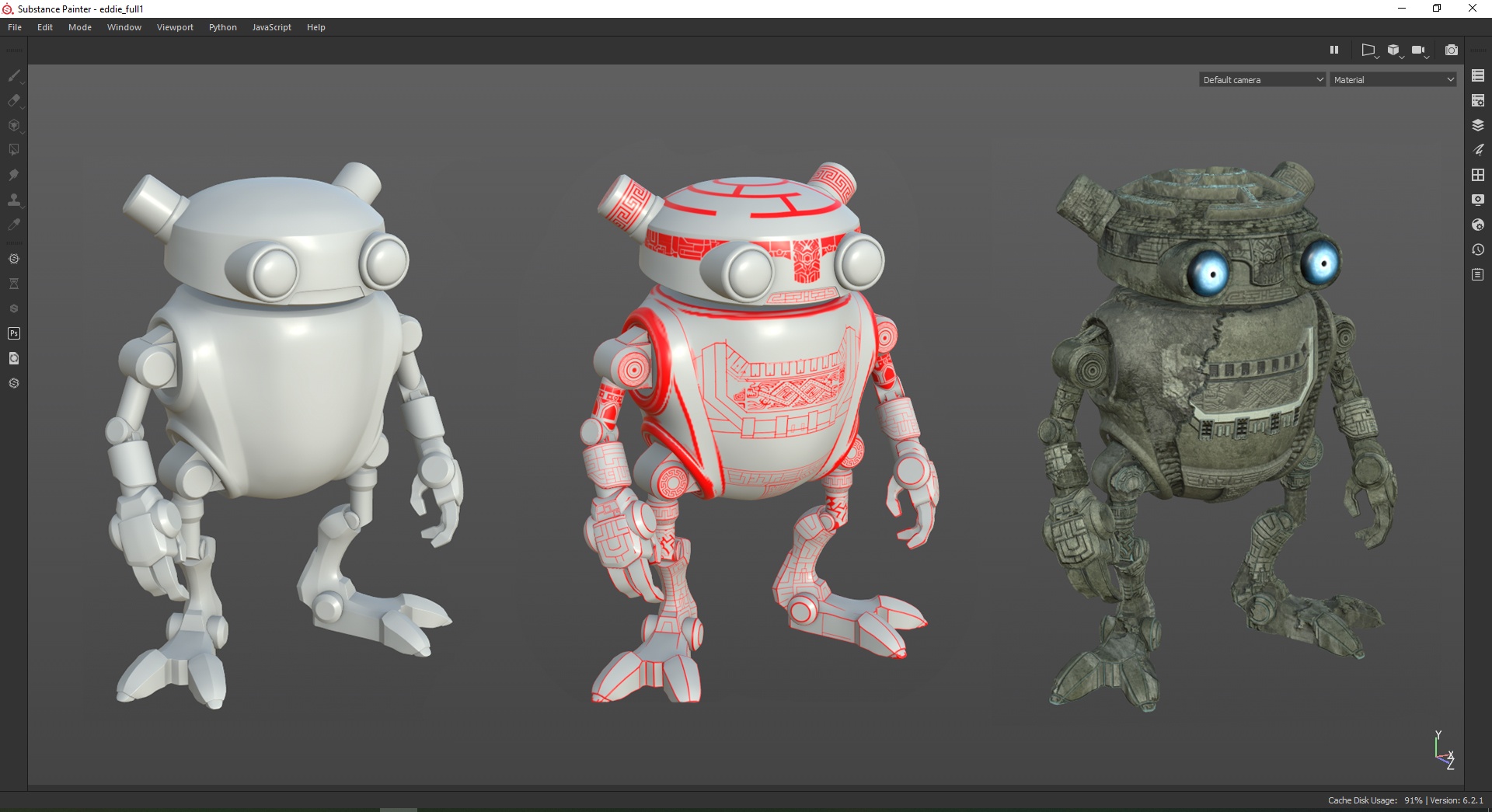Image resolution: width=1492 pixels, height=812 pixels.
Task: Open the brush Properties panel
Action: point(1478,150)
